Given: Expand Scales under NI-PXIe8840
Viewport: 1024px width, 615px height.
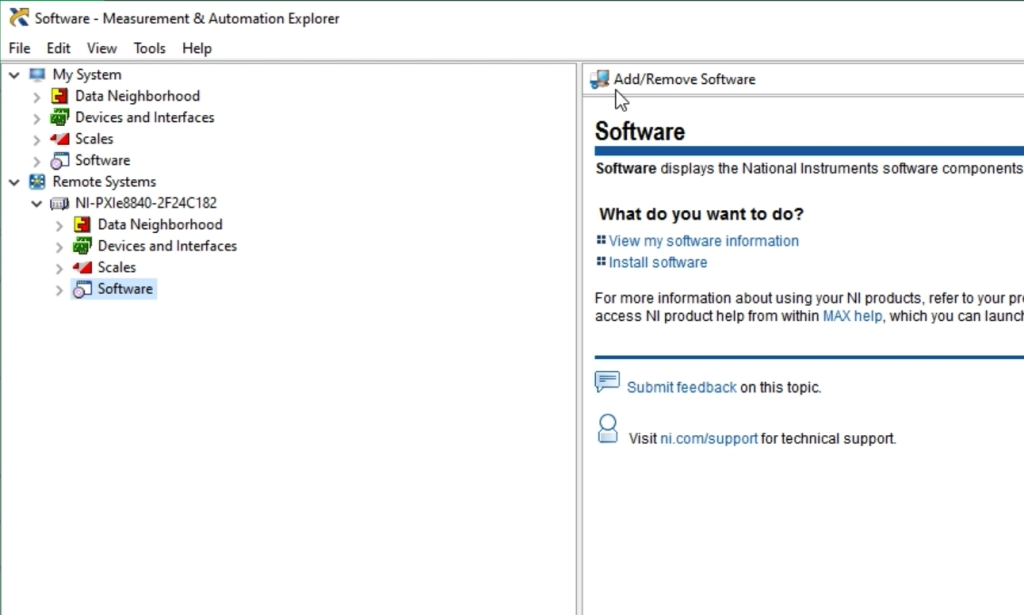Looking at the screenshot, I should (x=59, y=268).
